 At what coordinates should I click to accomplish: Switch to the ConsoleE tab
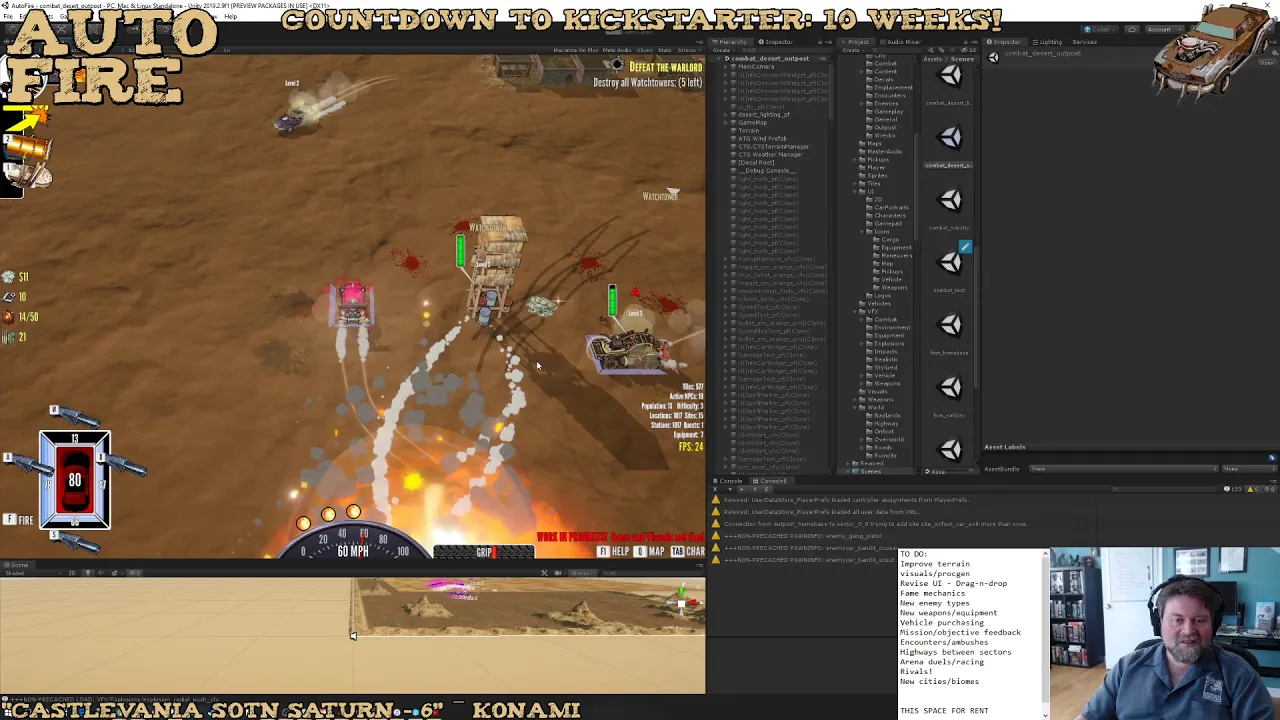click(x=773, y=481)
